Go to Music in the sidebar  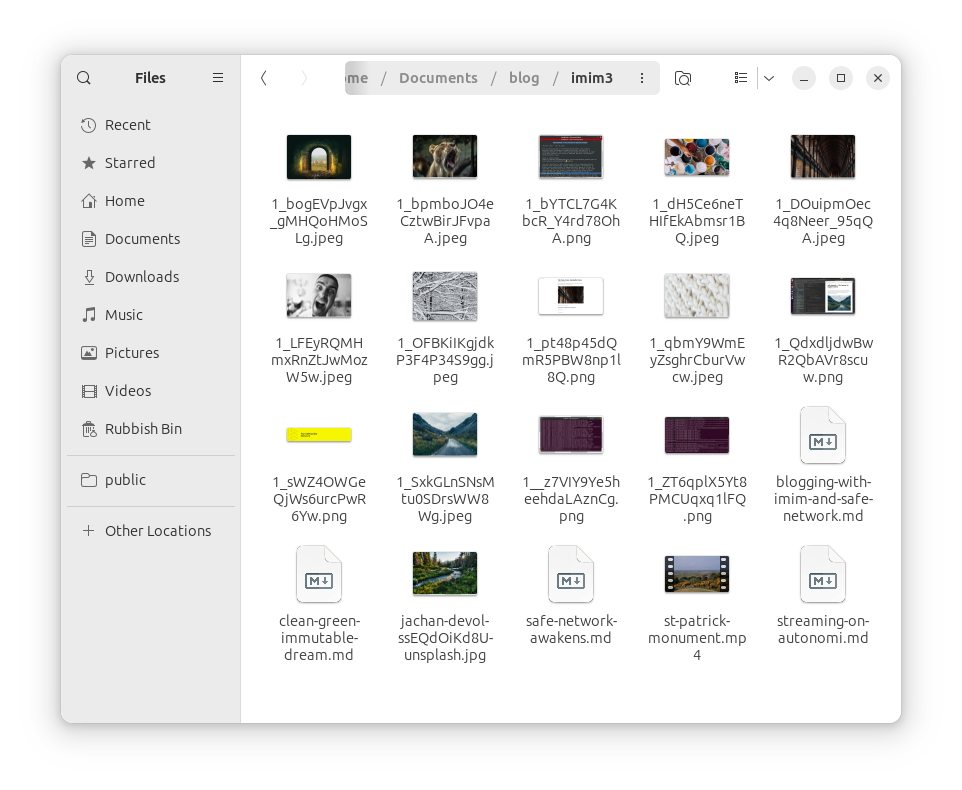coord(123,315)
